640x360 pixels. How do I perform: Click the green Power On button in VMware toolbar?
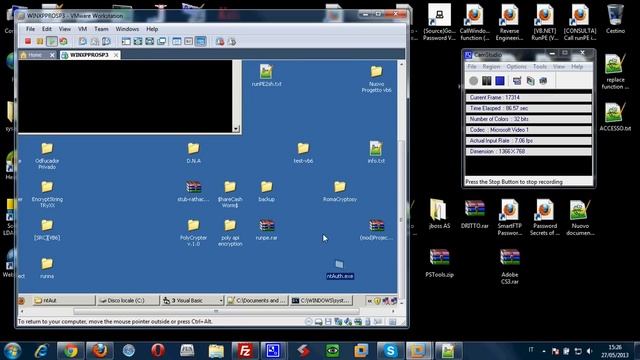click(51, 41)
